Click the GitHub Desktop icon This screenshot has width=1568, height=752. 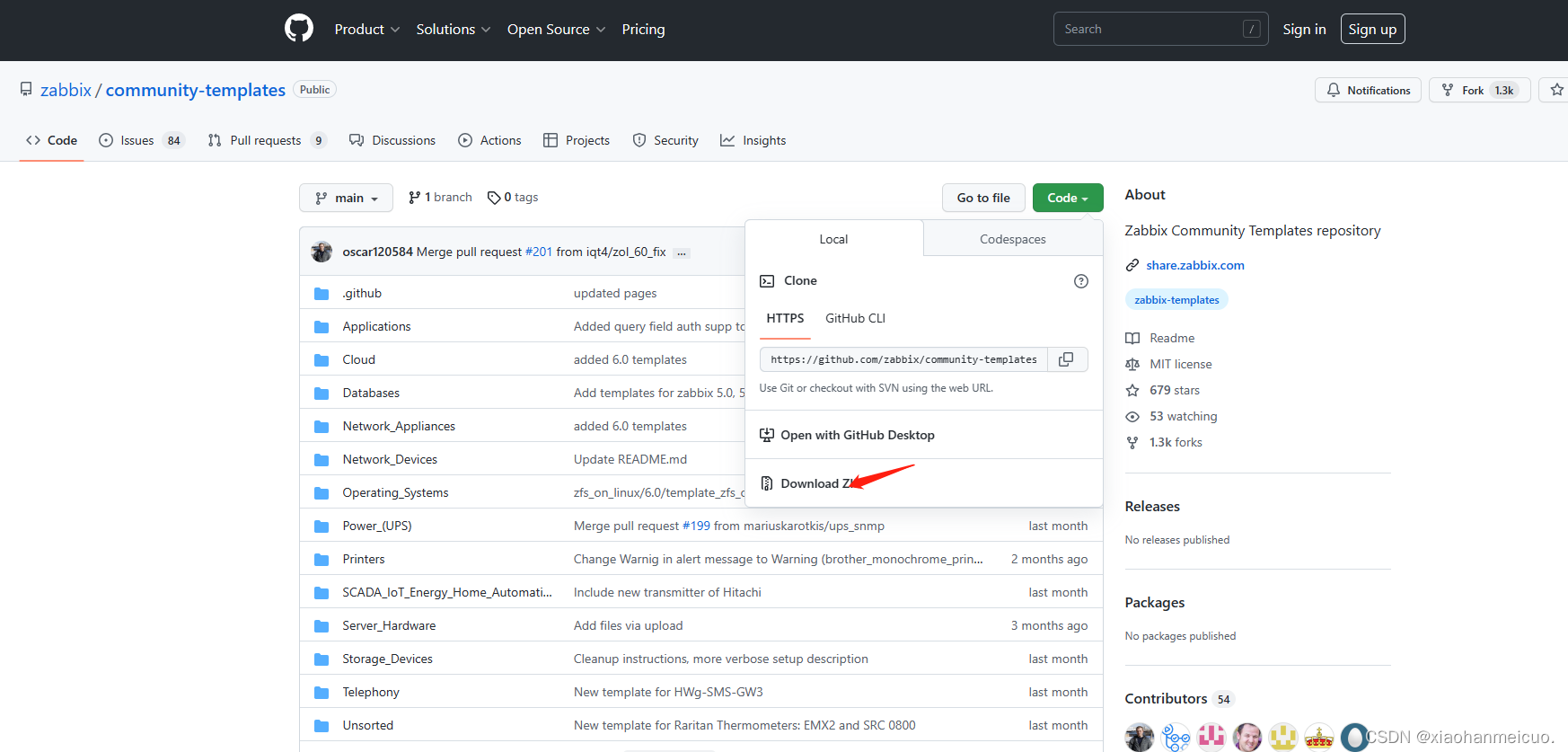tap(767, 435)
